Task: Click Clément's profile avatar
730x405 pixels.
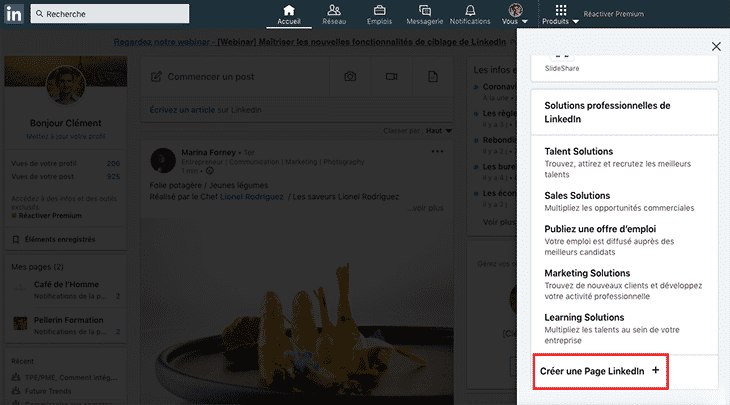Action: pyautogui.click(x=66, y=85)
